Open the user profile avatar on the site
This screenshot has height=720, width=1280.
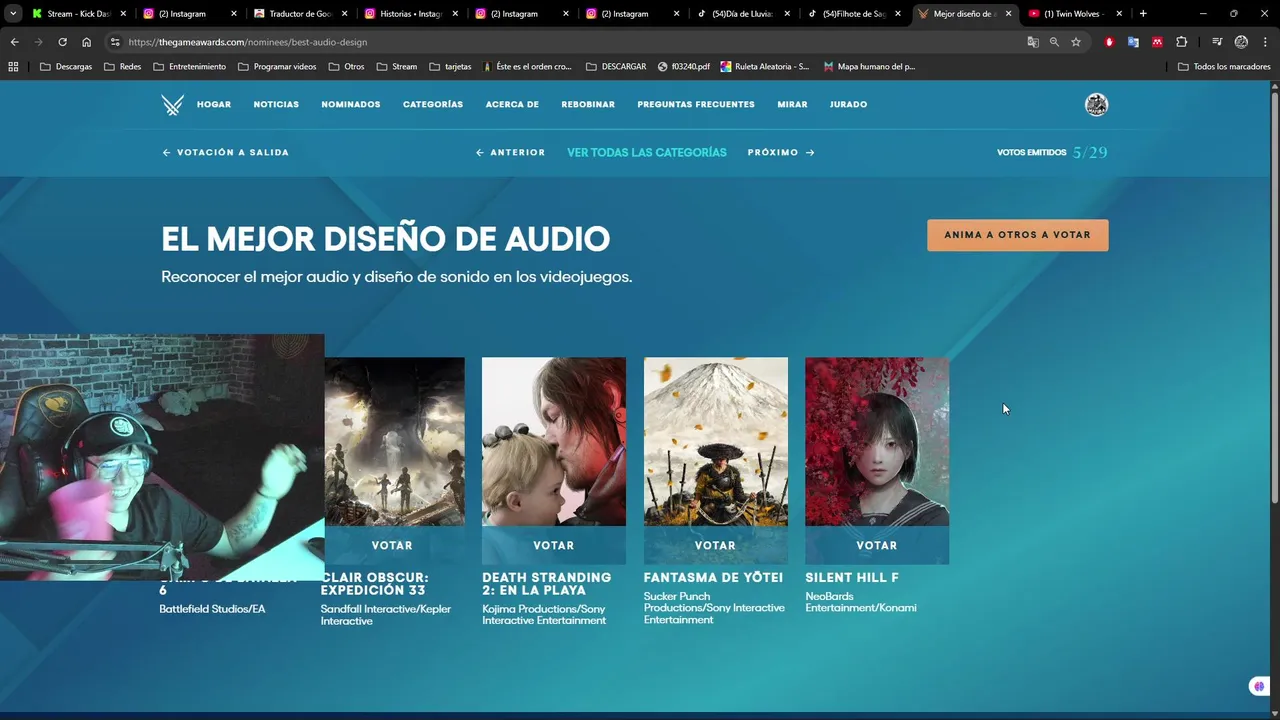[x=1096, y=105]
